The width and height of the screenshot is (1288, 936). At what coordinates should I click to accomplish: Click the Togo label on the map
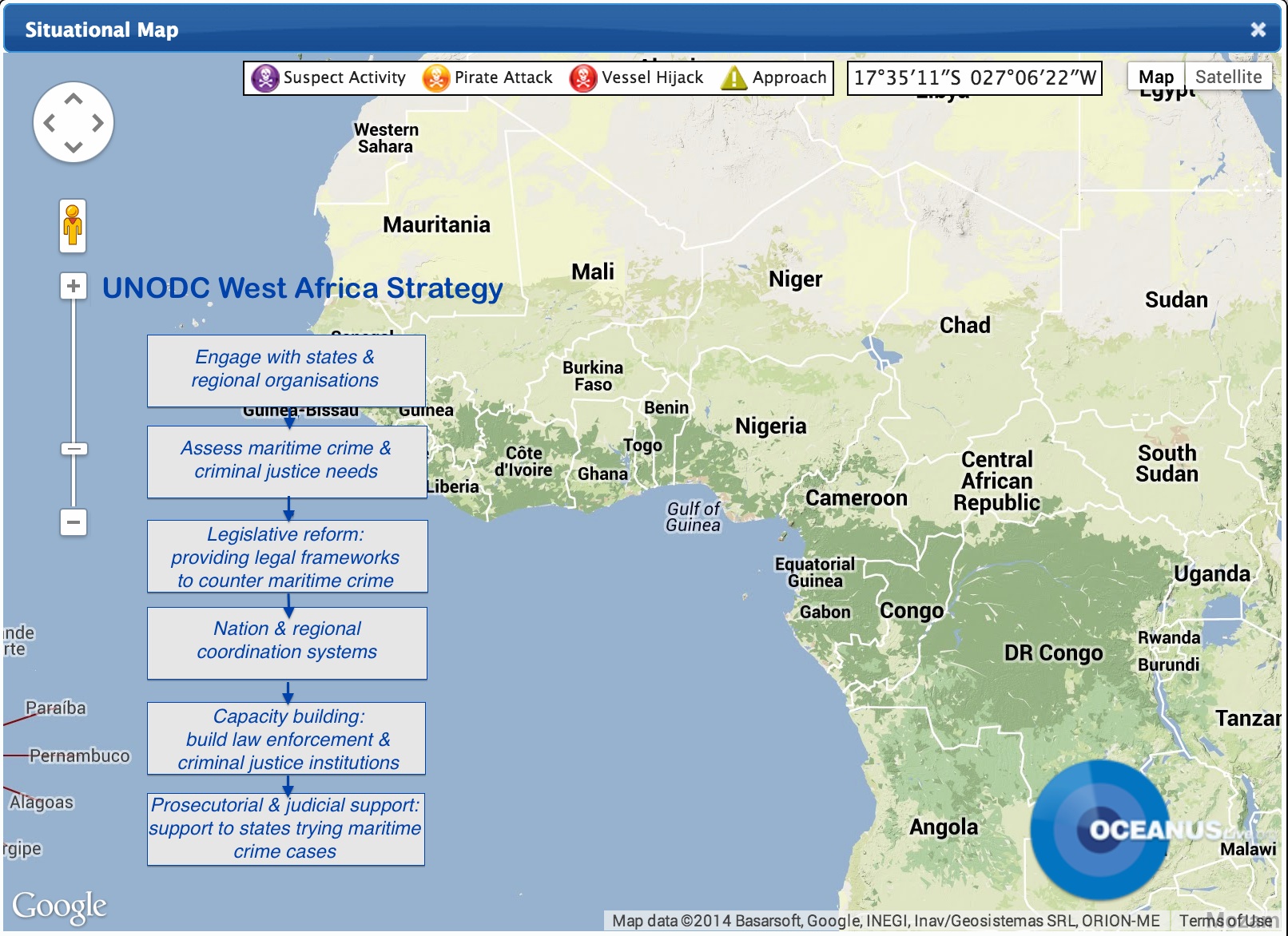tap(642, 446)
